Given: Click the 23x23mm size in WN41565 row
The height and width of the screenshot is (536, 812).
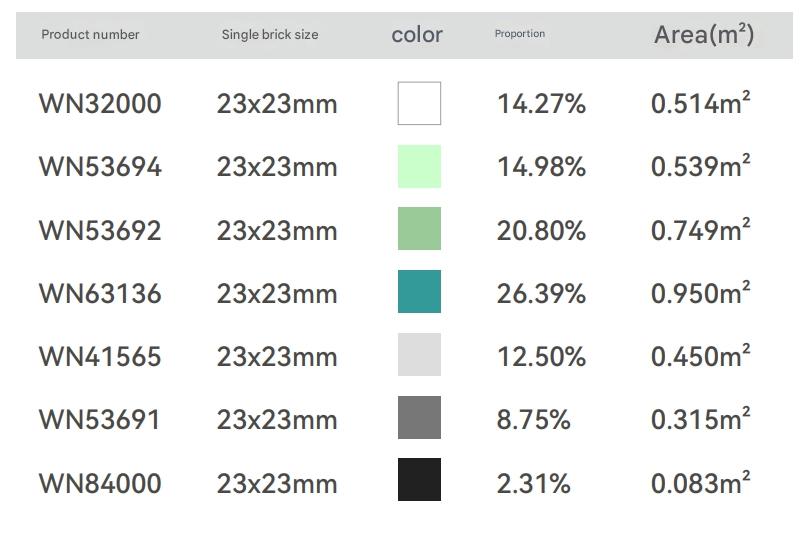Looking at the screenshot, I should tap(277, 357).
